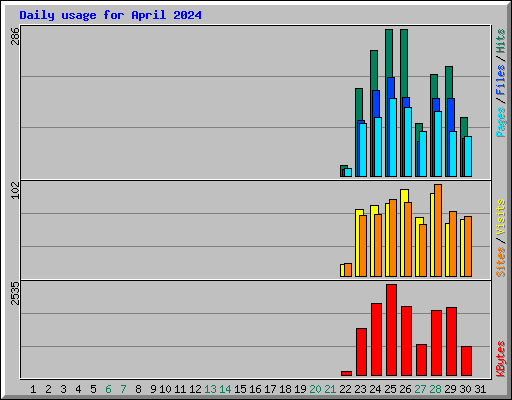This screenshot has width=512, height=400.
Task: Click green day 14 label
Action: [225, 389]
